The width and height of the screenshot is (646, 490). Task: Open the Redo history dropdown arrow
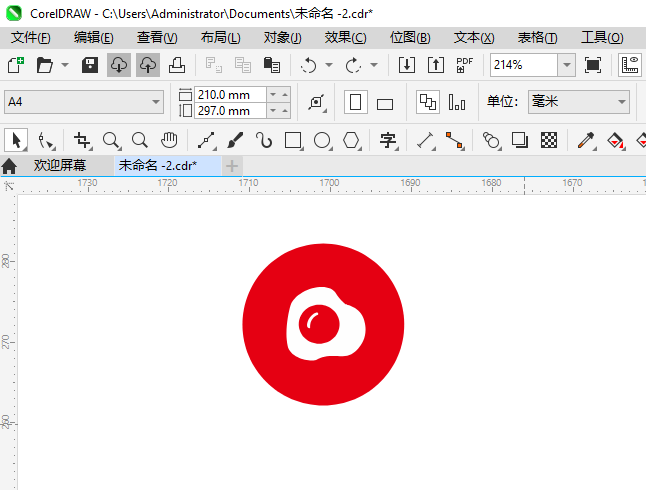[374, 65]
